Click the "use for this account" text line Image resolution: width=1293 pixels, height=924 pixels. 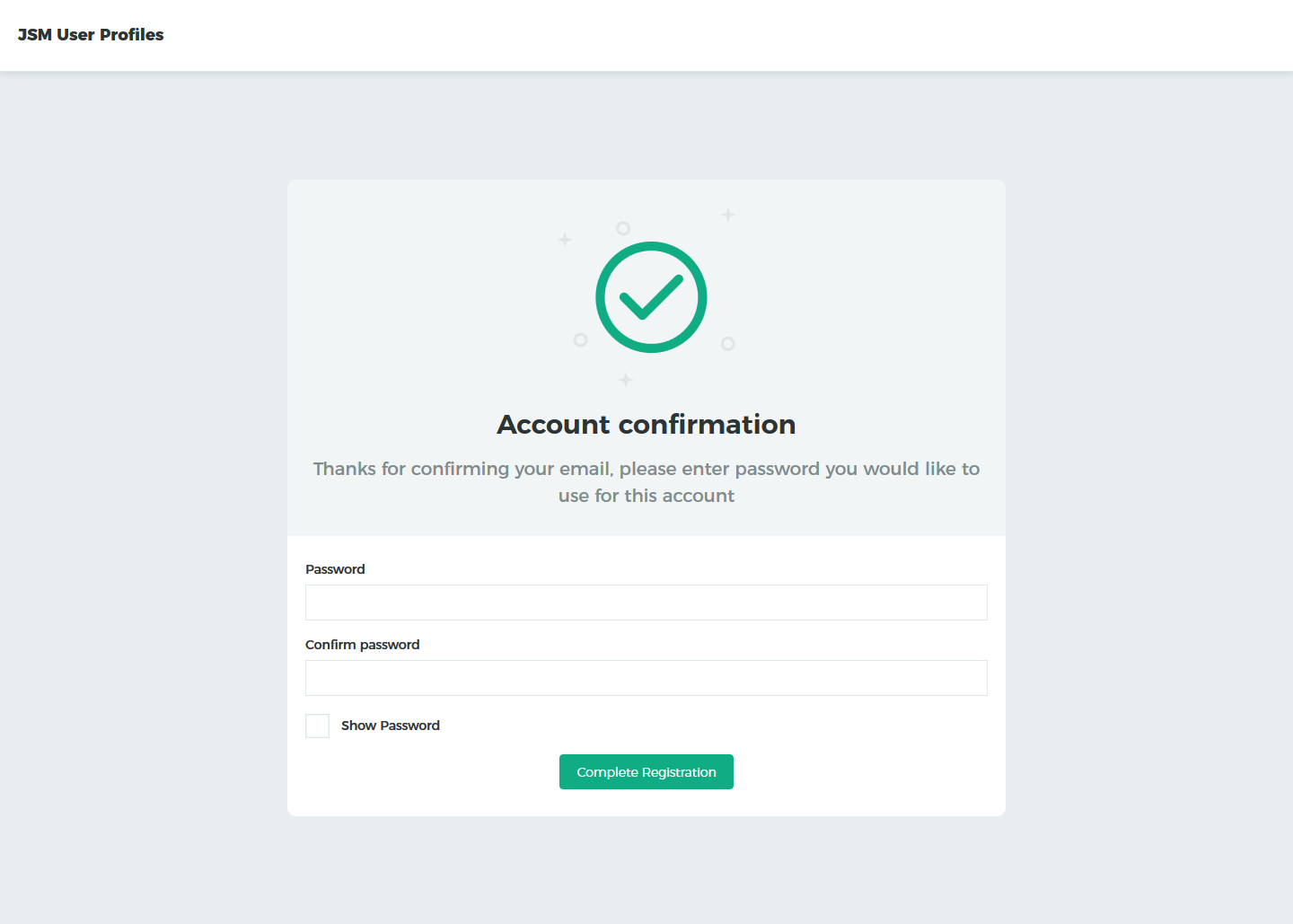click(x=646, y=496)
